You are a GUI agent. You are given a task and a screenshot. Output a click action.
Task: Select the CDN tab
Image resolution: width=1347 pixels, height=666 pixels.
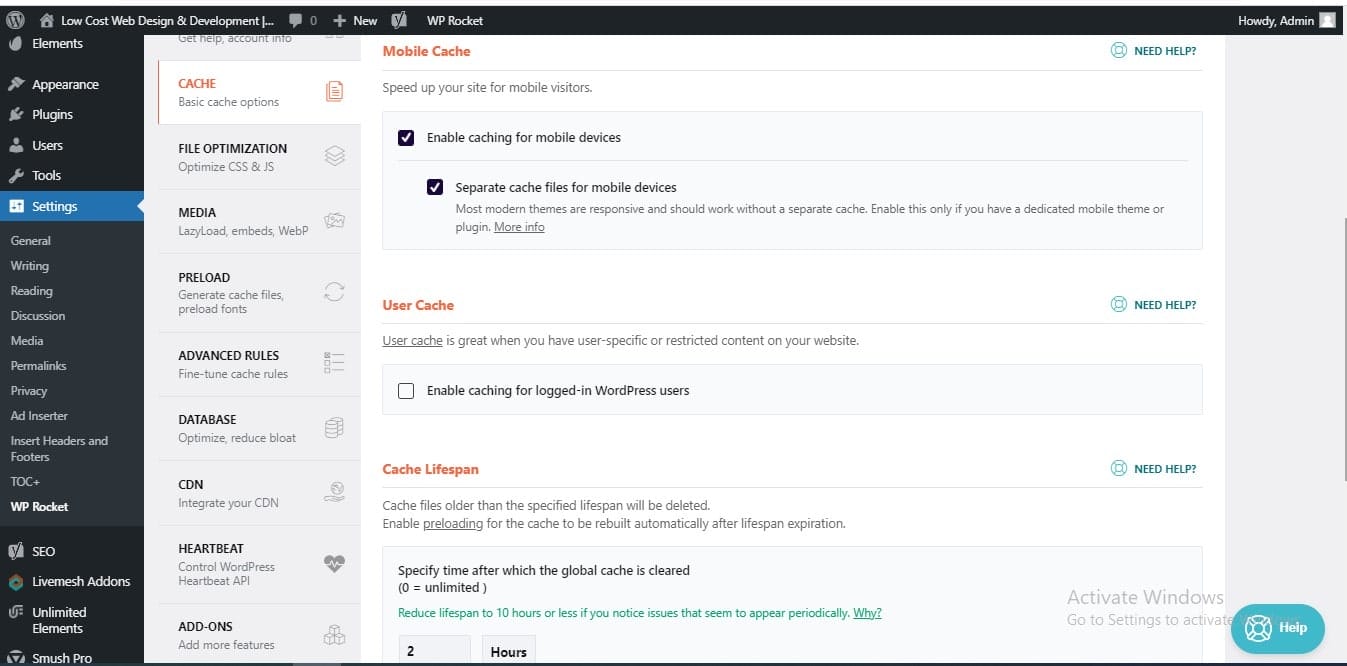click(259, 493)
